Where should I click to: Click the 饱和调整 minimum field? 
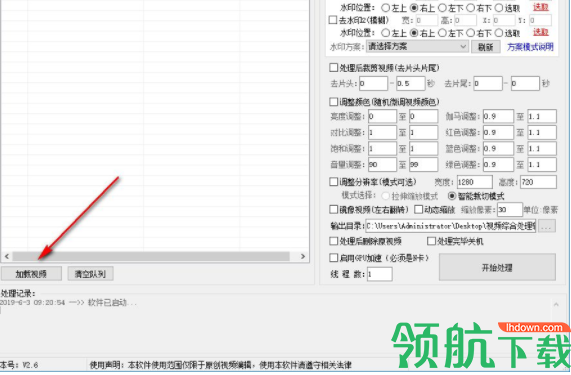pyautogui.click(x=382, y=149)
